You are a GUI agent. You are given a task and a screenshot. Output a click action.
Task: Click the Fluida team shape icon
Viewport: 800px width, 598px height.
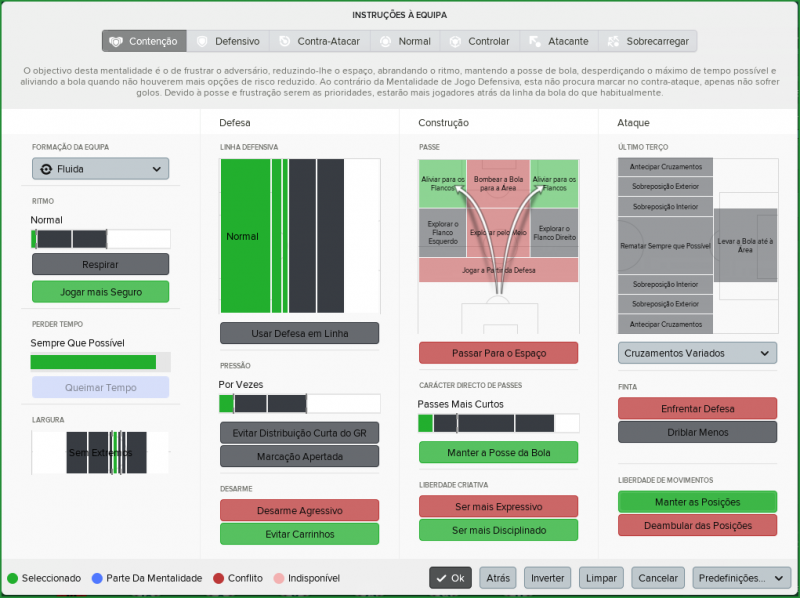pyautogui.click(x=46, y=169)
